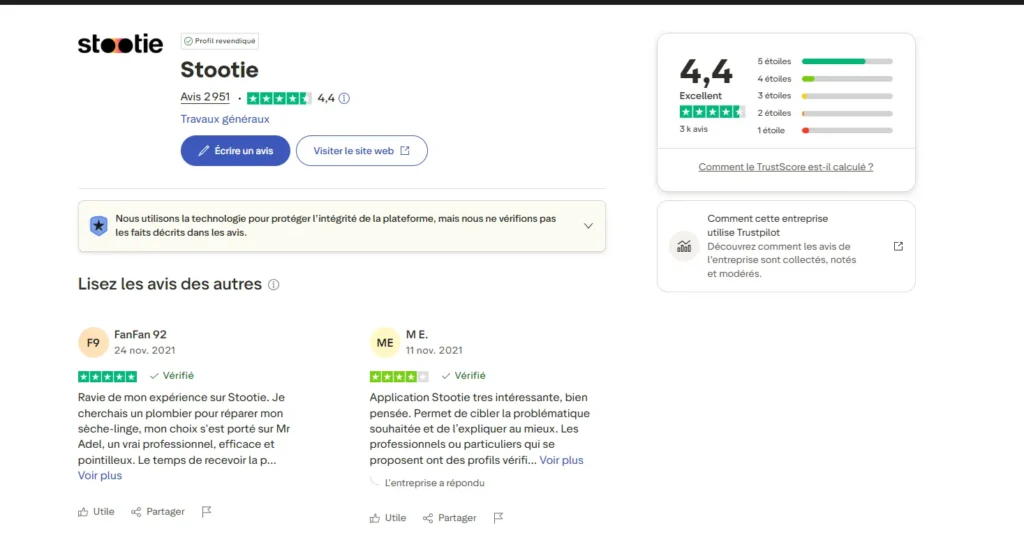This screenshot has width=1024, height=542.
Task: Click the Stootie logo
Action: coord(120,44)
